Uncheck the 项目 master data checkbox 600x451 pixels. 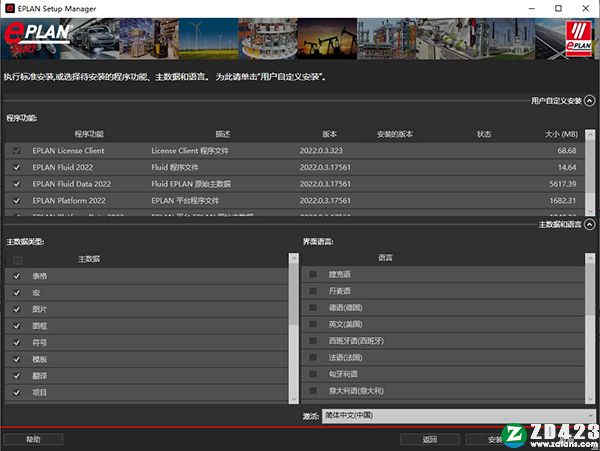click(17, 392)
